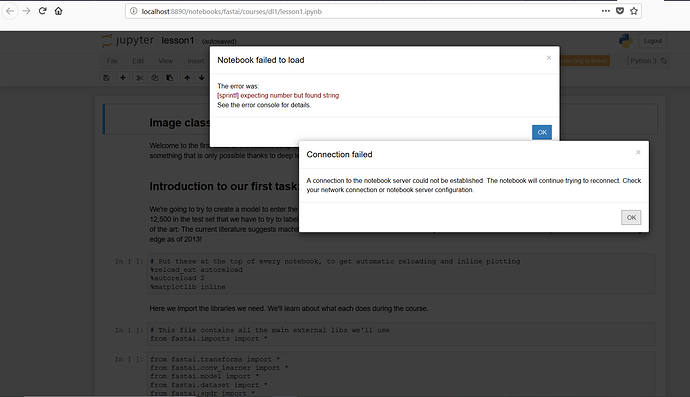Click the Introduction to our first task heading
Screen dimensions: 690x397
pos(224,186)
